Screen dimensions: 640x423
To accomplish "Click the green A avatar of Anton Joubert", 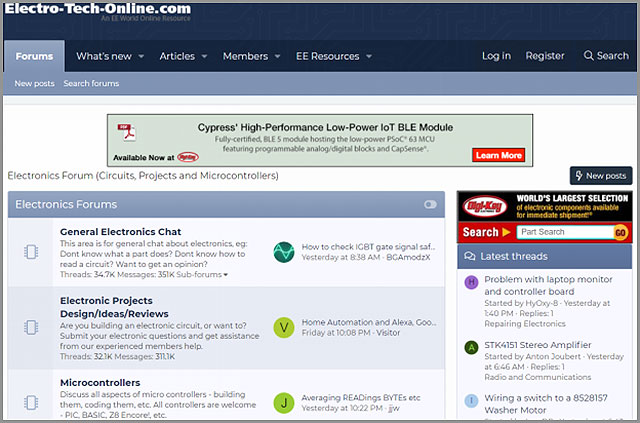I will click(471, 347).
